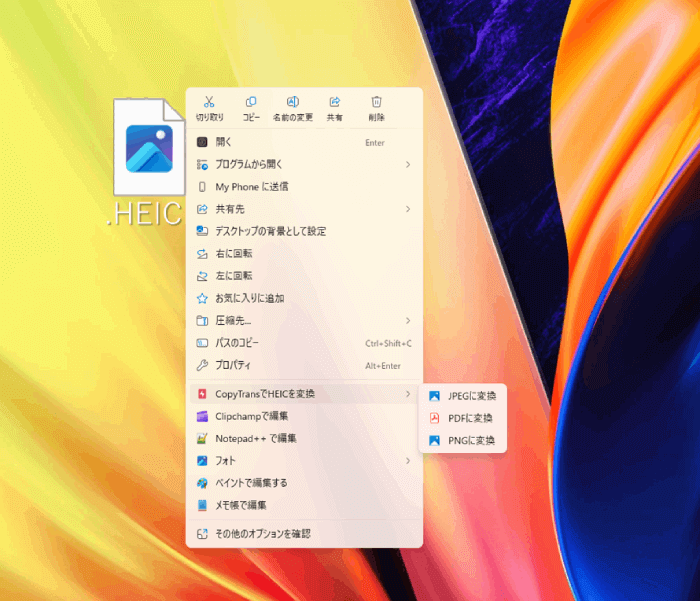Select お気に入りに追加
700x601 pixels.
coord(304,298)
